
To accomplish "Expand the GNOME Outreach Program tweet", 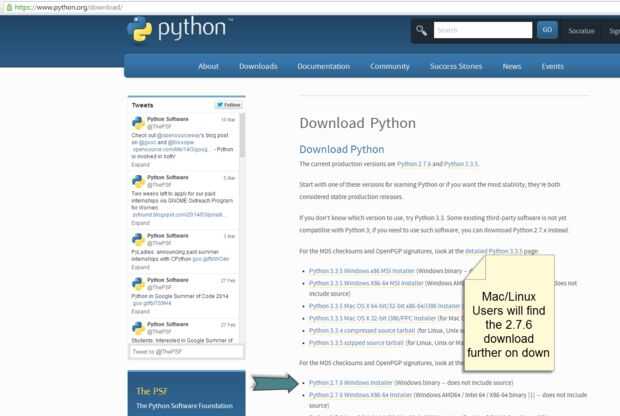I will 140,223.
